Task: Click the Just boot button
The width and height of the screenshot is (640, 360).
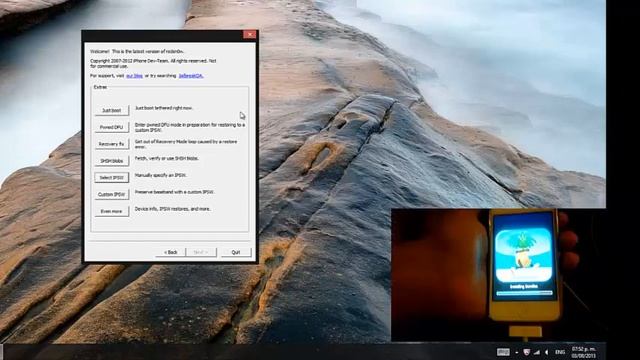Action: pos(111,110)
